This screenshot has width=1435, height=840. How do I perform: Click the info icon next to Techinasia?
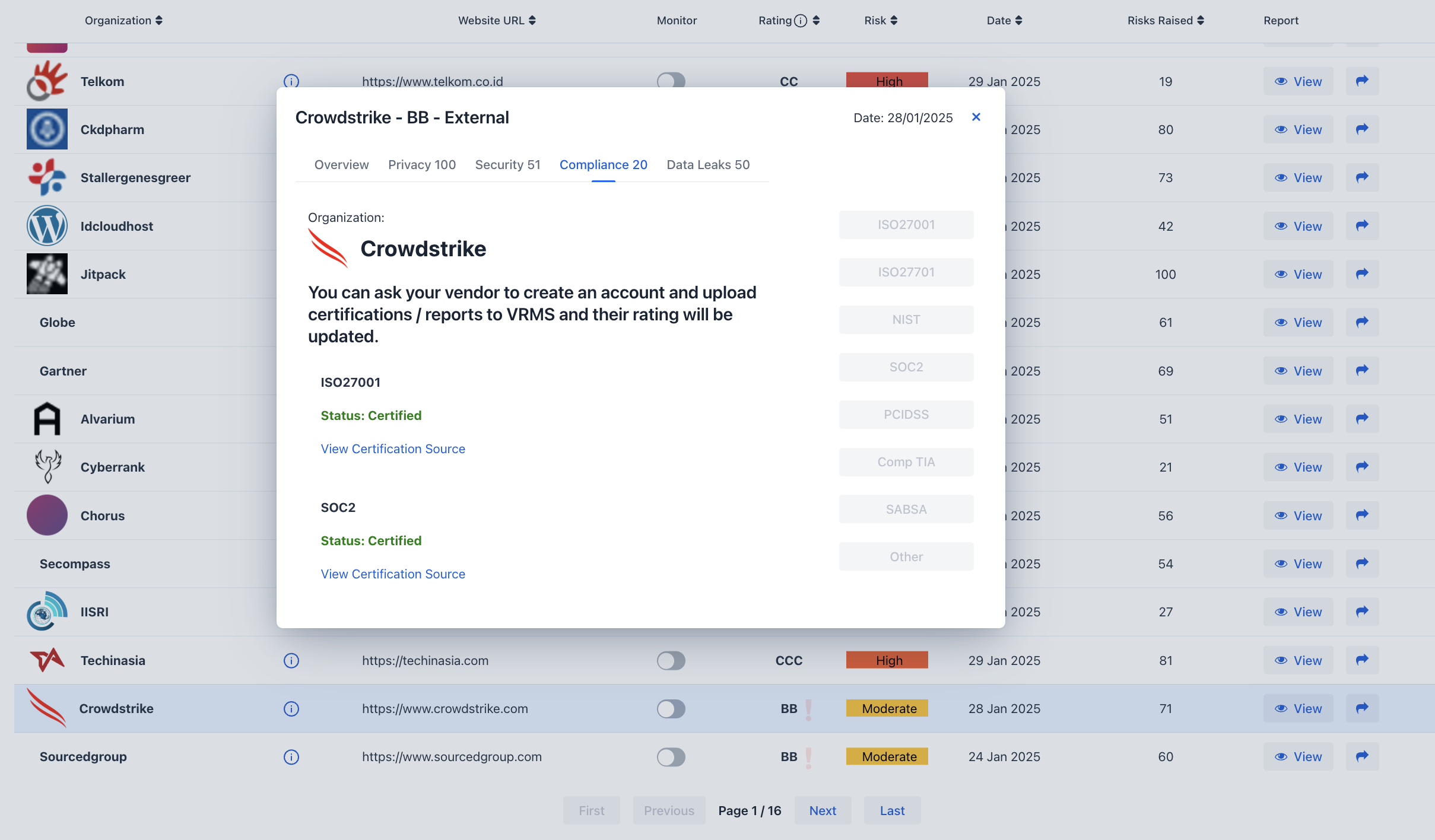(x=291, y=660)
